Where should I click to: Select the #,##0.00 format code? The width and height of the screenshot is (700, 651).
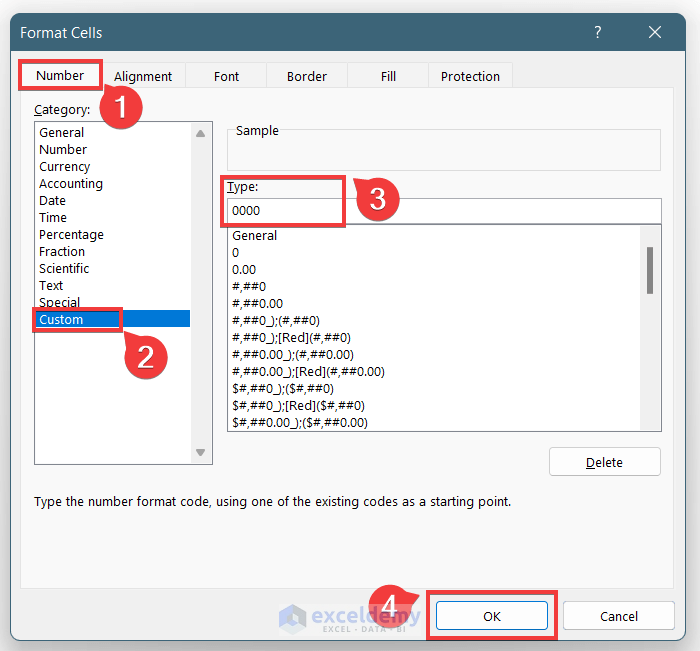[x=434, y=304]
